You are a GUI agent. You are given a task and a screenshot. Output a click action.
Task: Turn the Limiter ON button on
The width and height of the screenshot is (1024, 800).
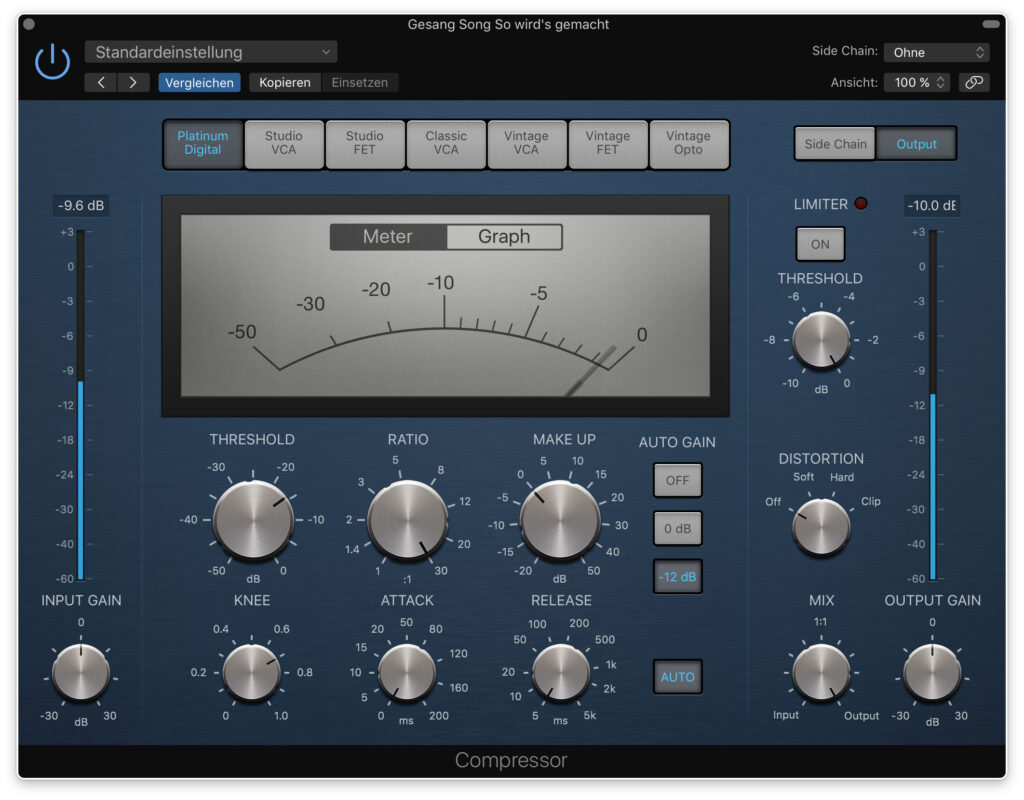[820, 244]
